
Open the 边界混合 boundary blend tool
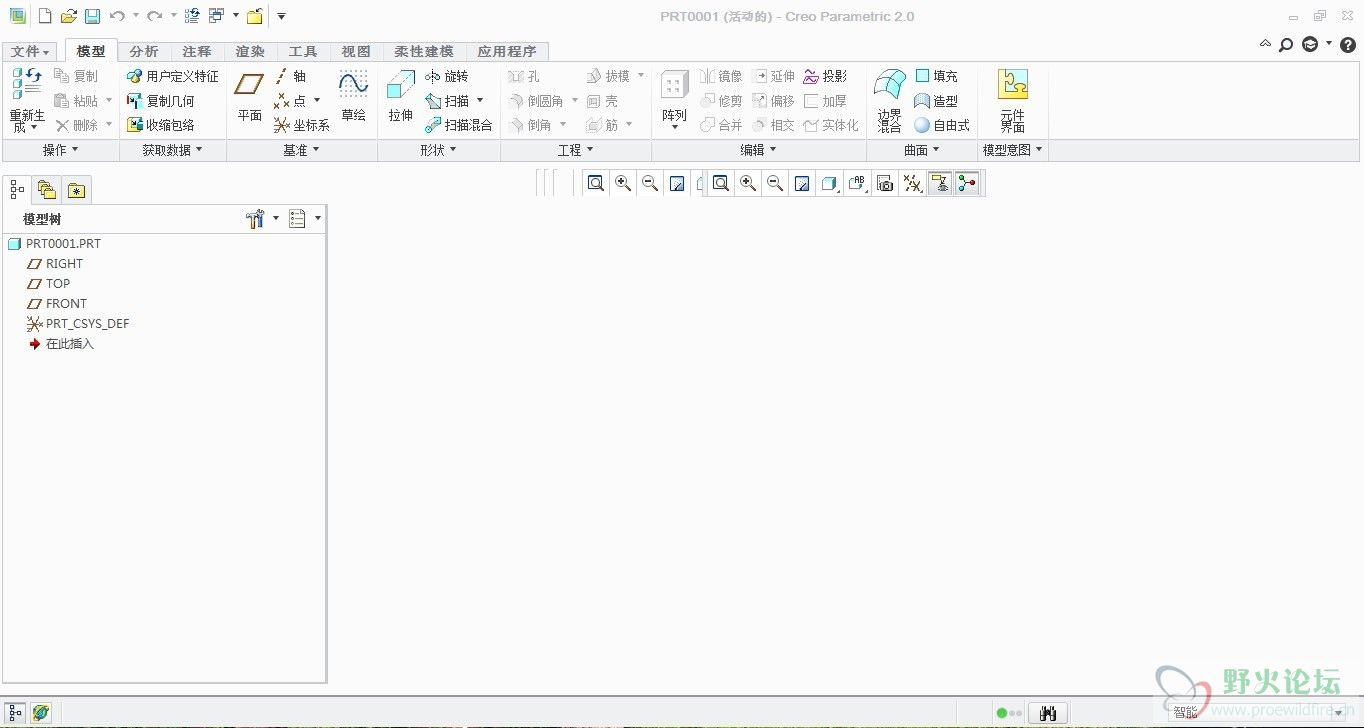pos(889,101)
